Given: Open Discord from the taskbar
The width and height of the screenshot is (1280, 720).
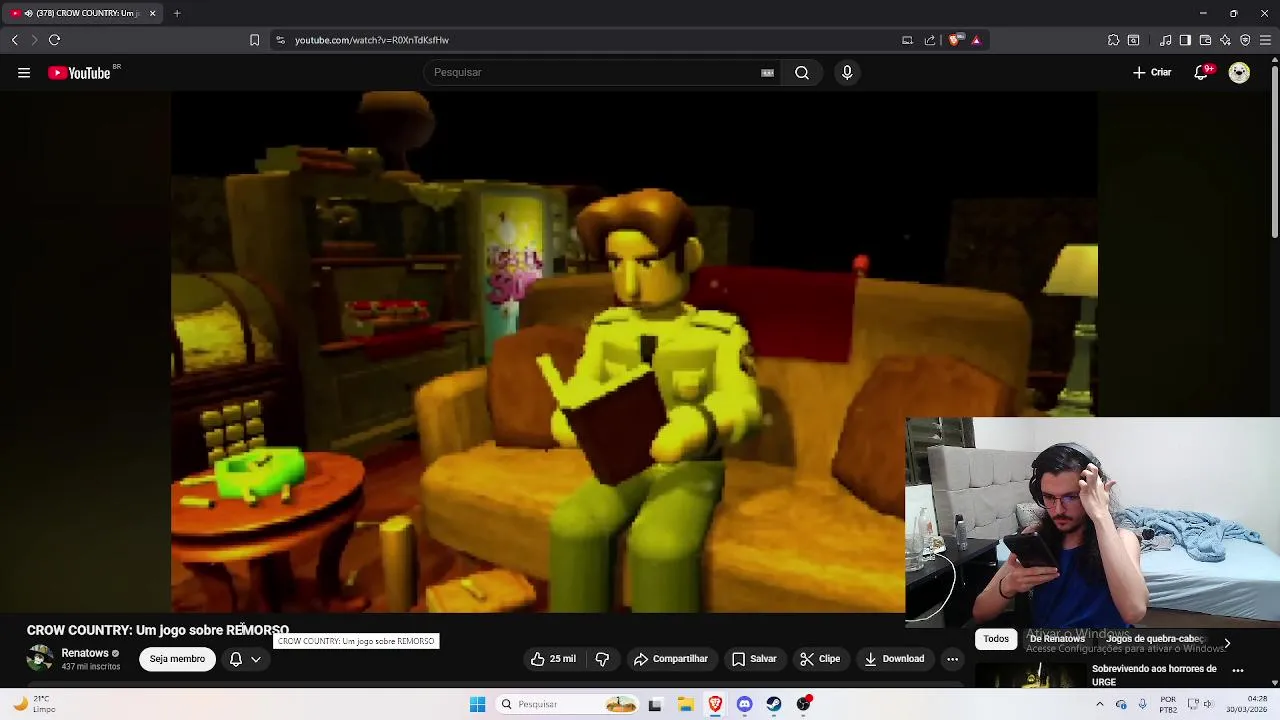Looking at the screenshot, I should (x=744, y=704).
